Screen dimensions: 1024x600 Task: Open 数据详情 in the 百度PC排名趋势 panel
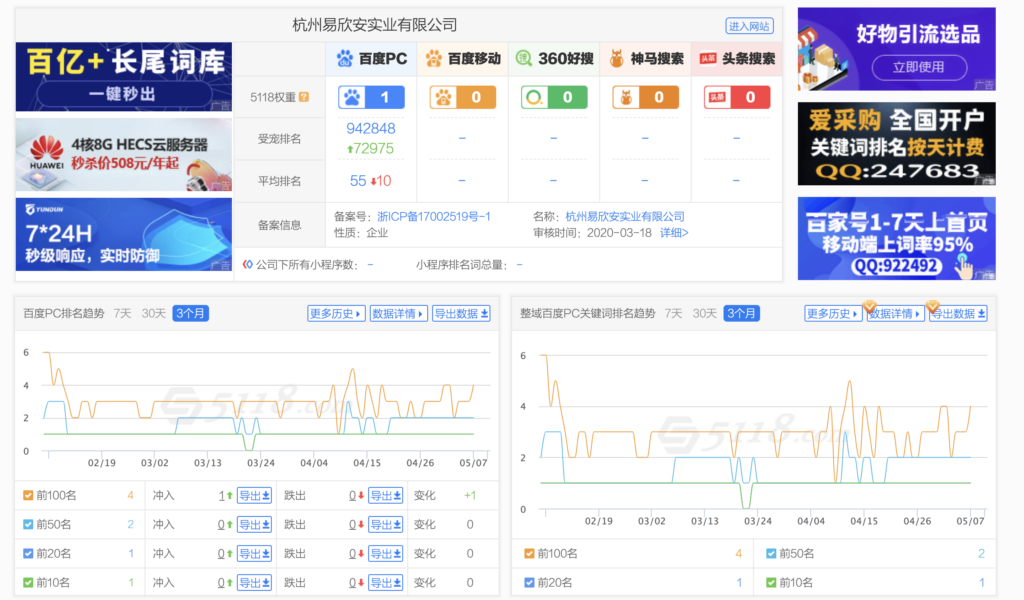point(398,313)
